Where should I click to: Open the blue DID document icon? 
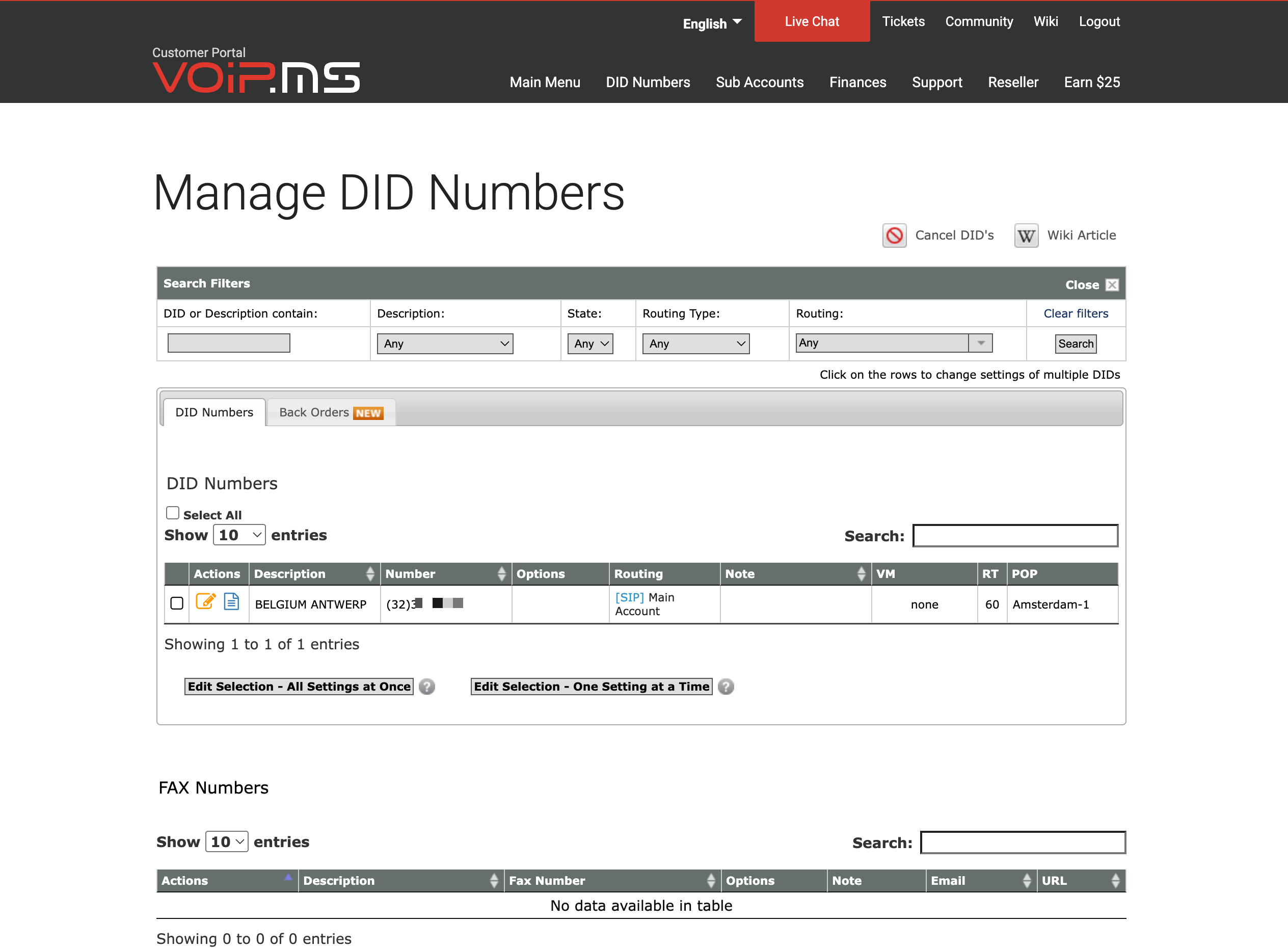(x=231, y=601)
